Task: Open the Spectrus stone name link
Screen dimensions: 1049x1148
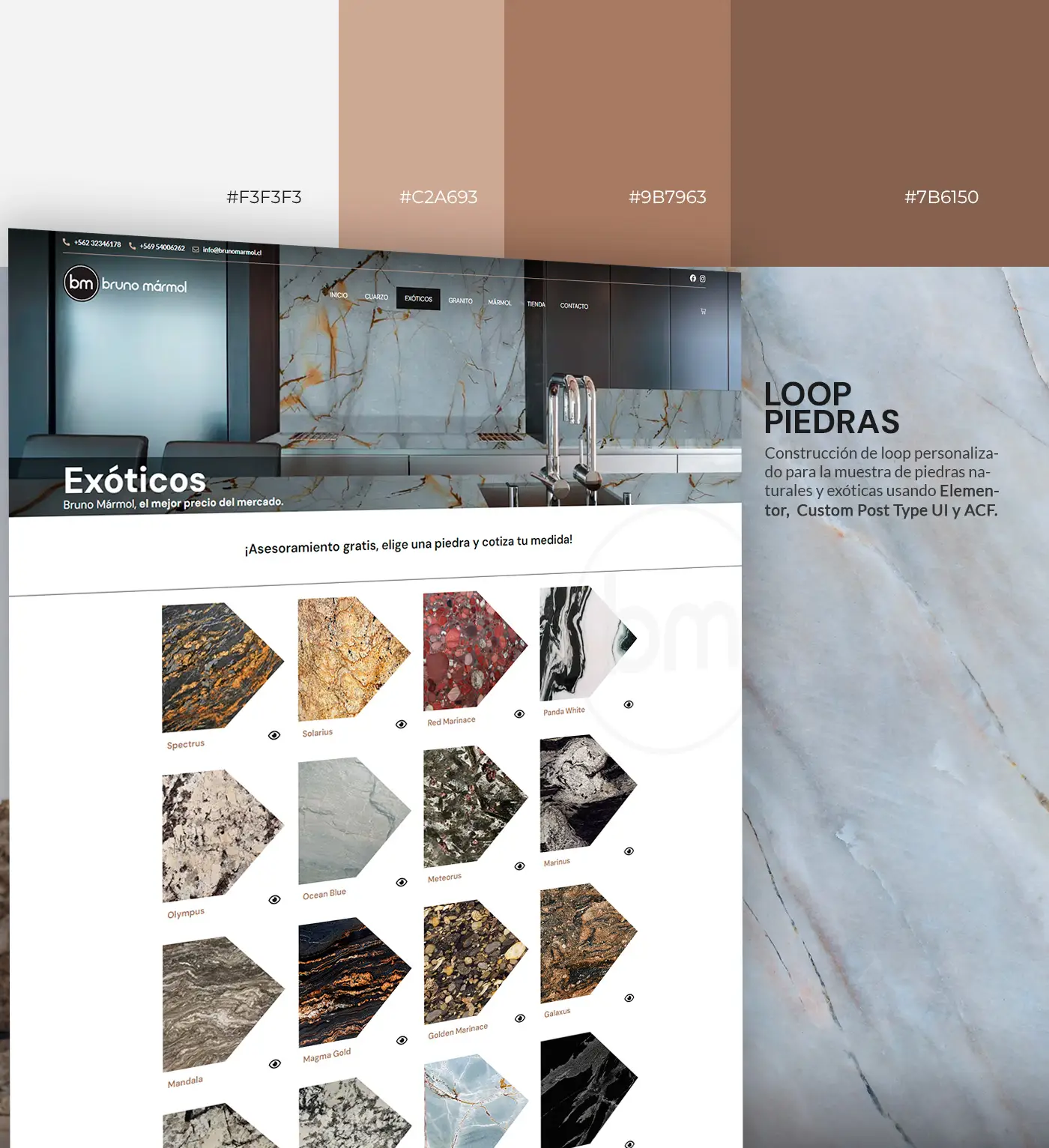Action: pyautogui.click(x=186, y=744)
